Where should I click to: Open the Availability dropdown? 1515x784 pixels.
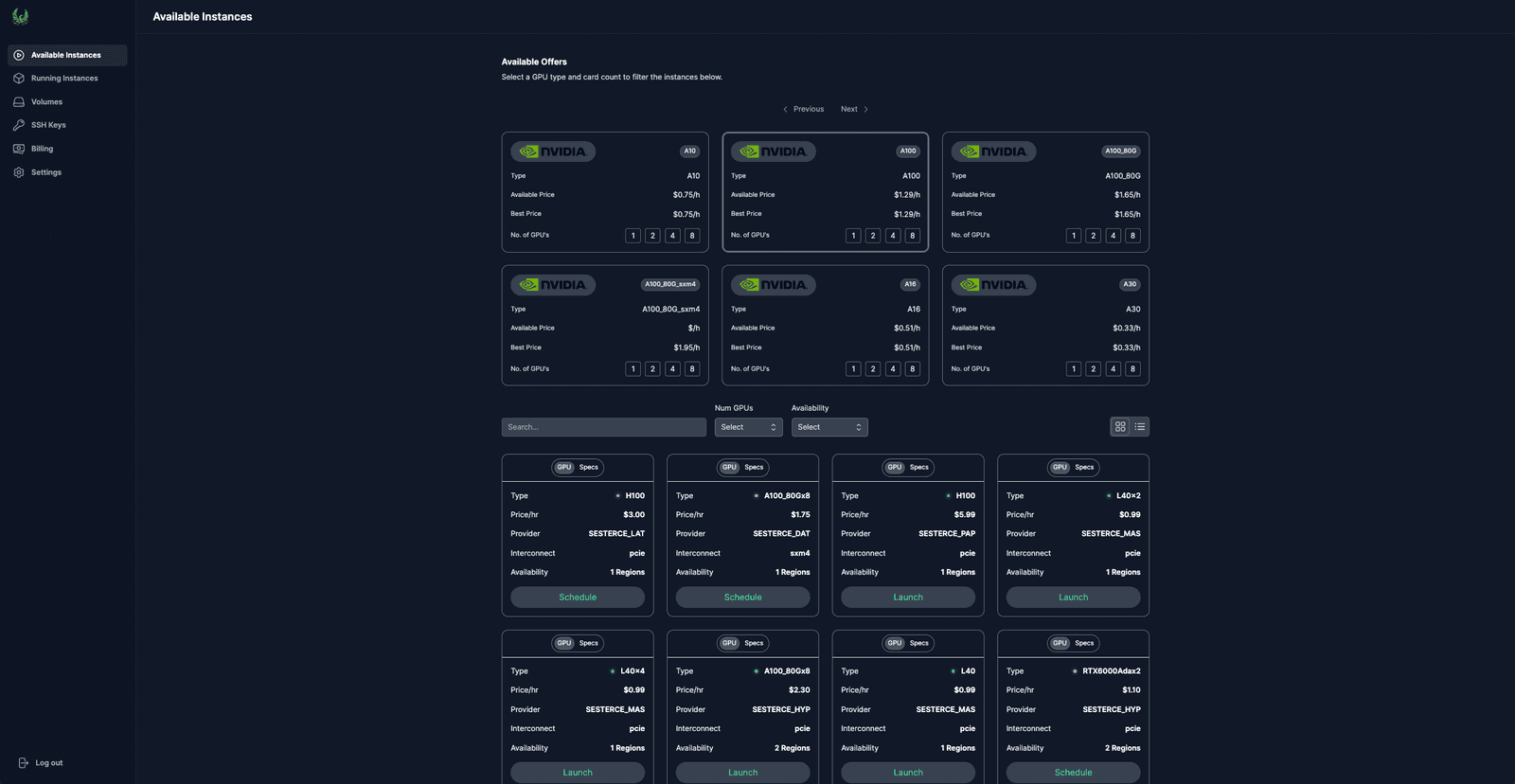(x=829, y=427)
